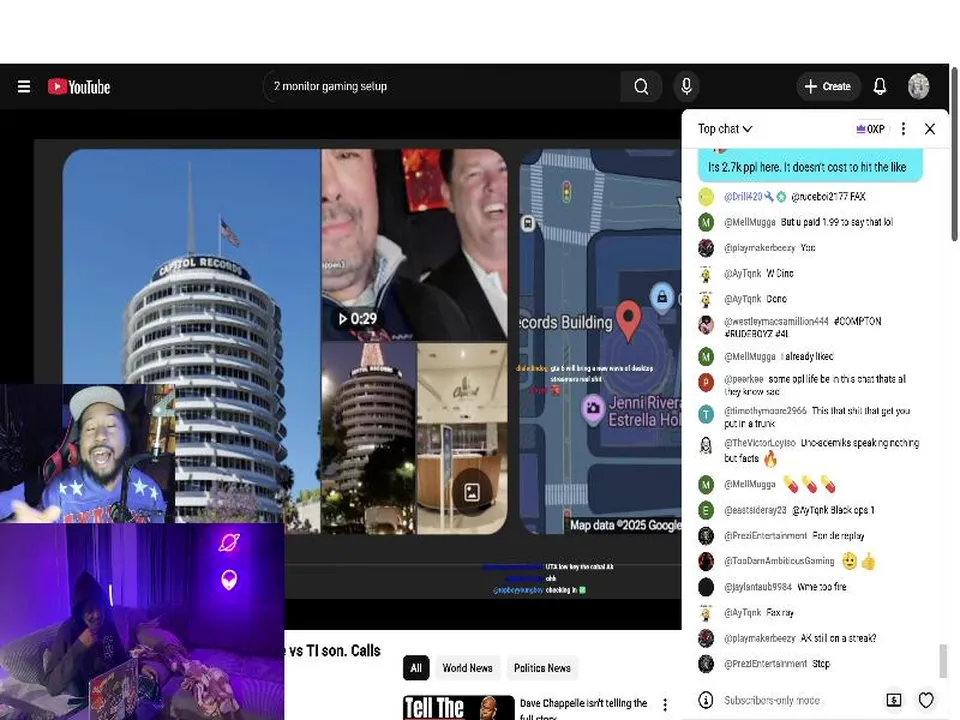Viewport: 960px width, 720px height.
Task: Open the chat three-dot options menu
Action: coord(903,129)
